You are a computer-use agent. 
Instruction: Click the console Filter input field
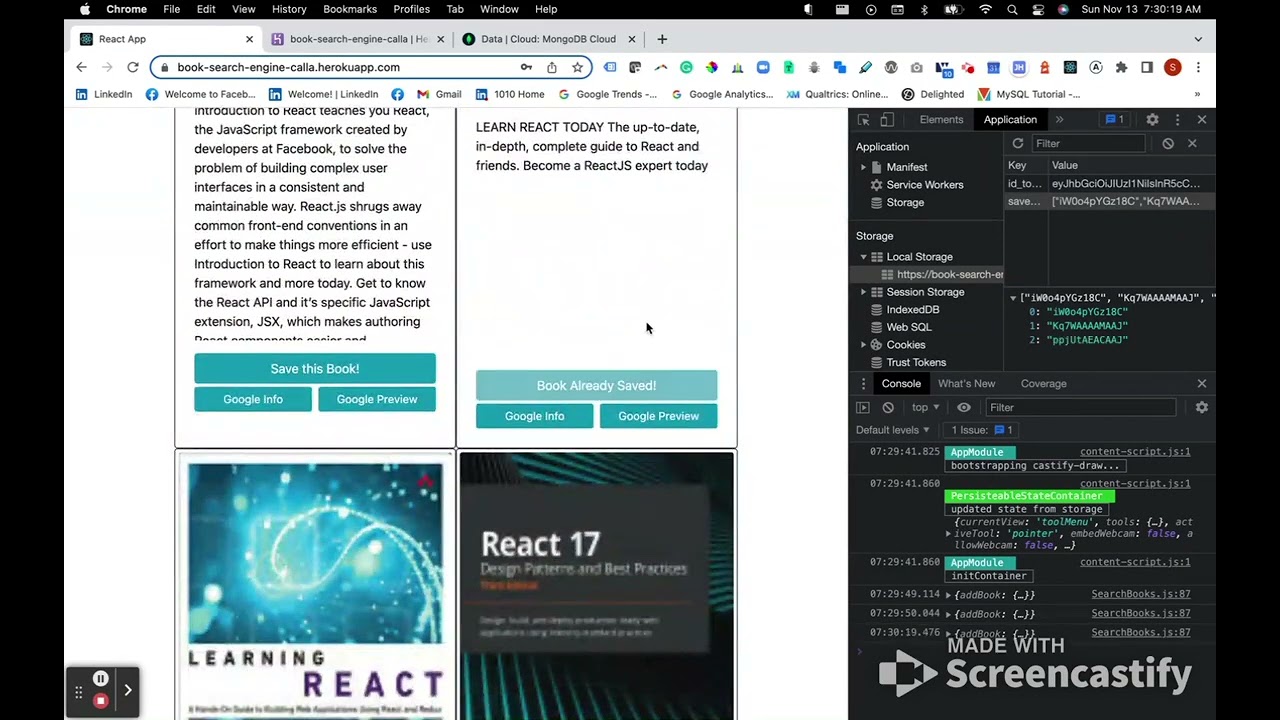[x=1081, y=408]
